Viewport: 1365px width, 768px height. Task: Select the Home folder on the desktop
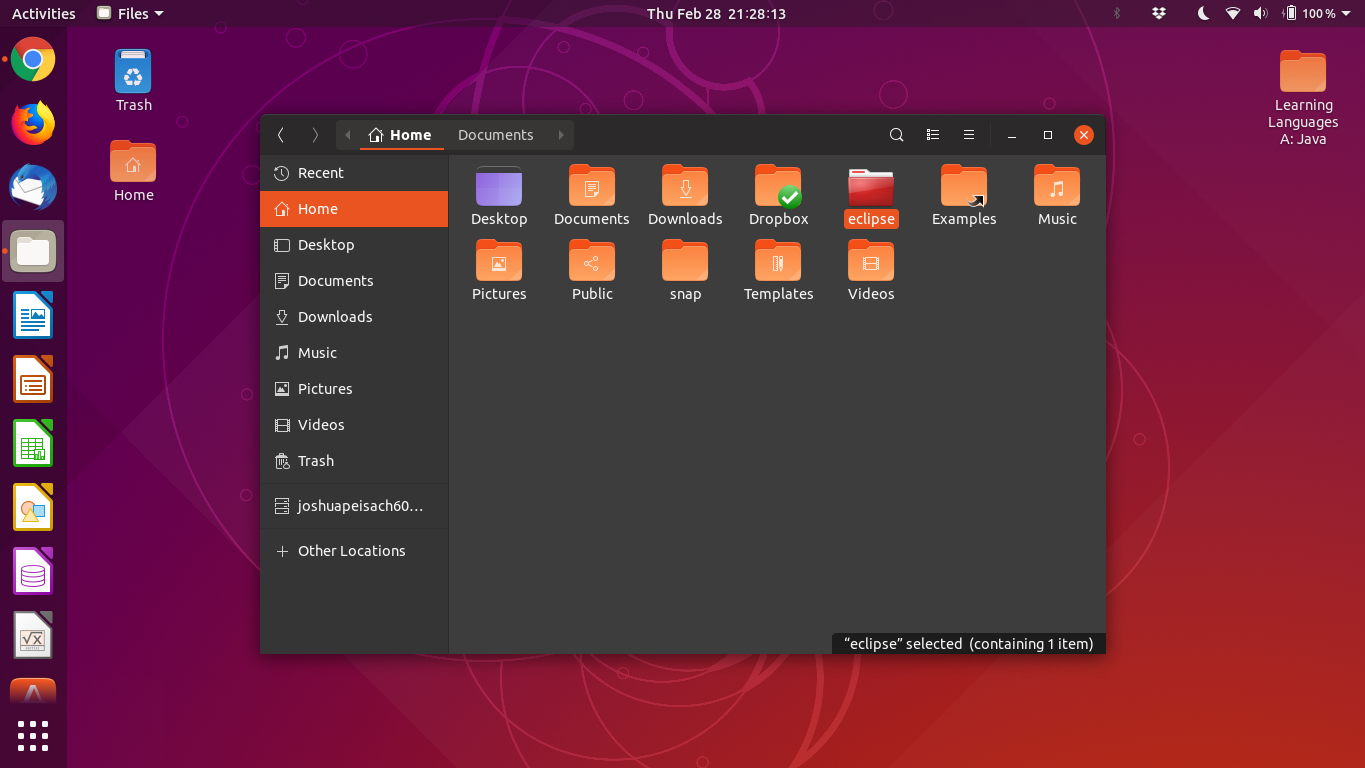tap(133, 171)
